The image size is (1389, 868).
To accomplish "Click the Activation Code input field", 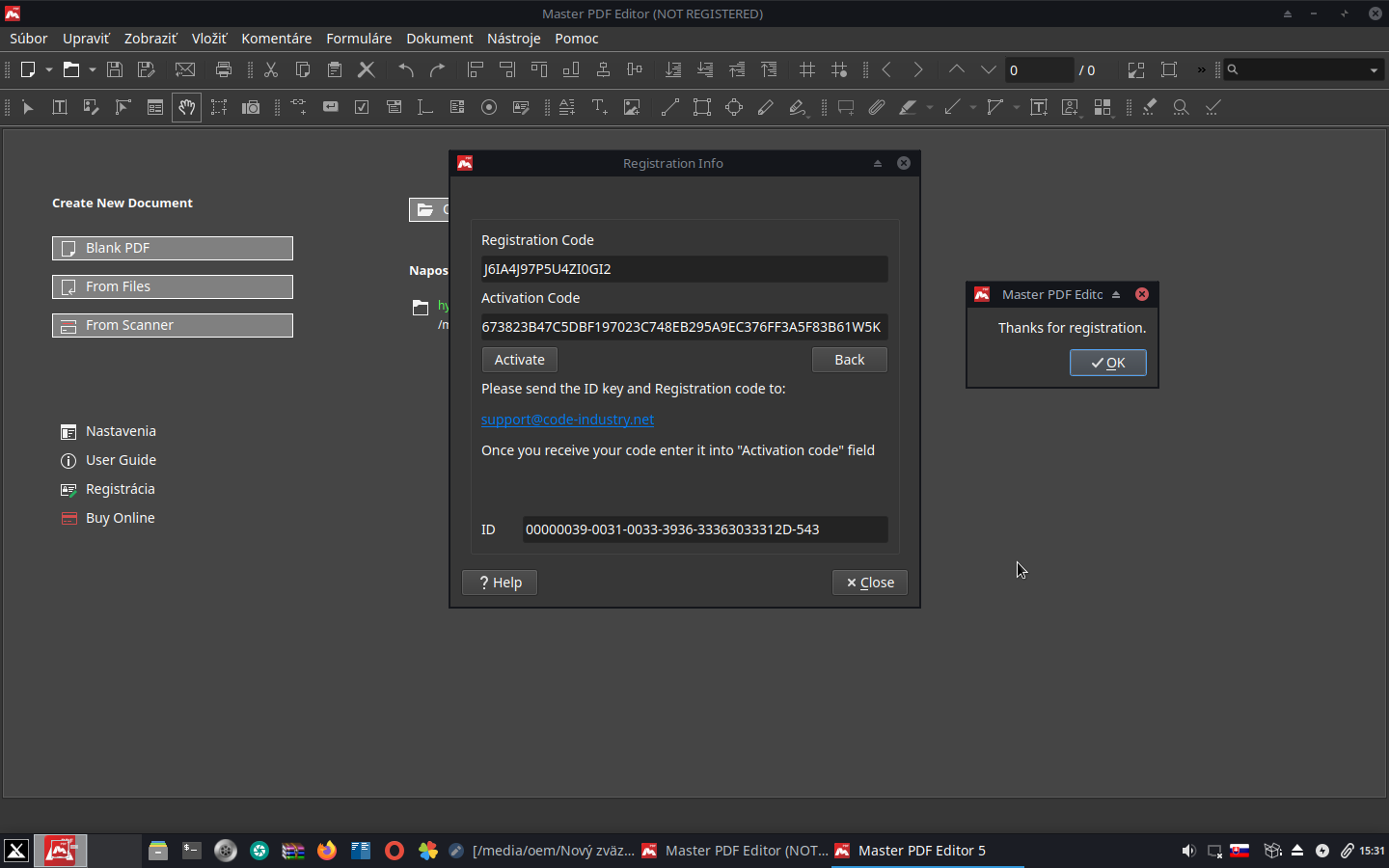I will 685,327.
